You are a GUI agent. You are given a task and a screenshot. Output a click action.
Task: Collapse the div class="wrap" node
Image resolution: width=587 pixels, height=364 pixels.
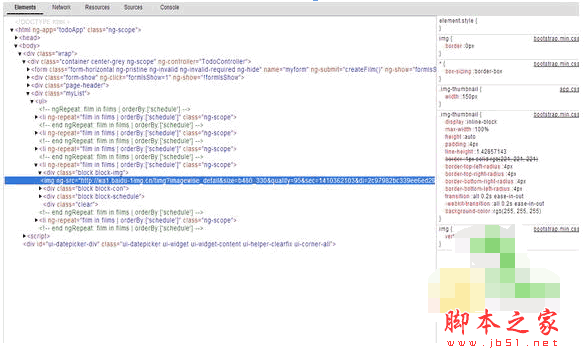(x=20, y=54)
